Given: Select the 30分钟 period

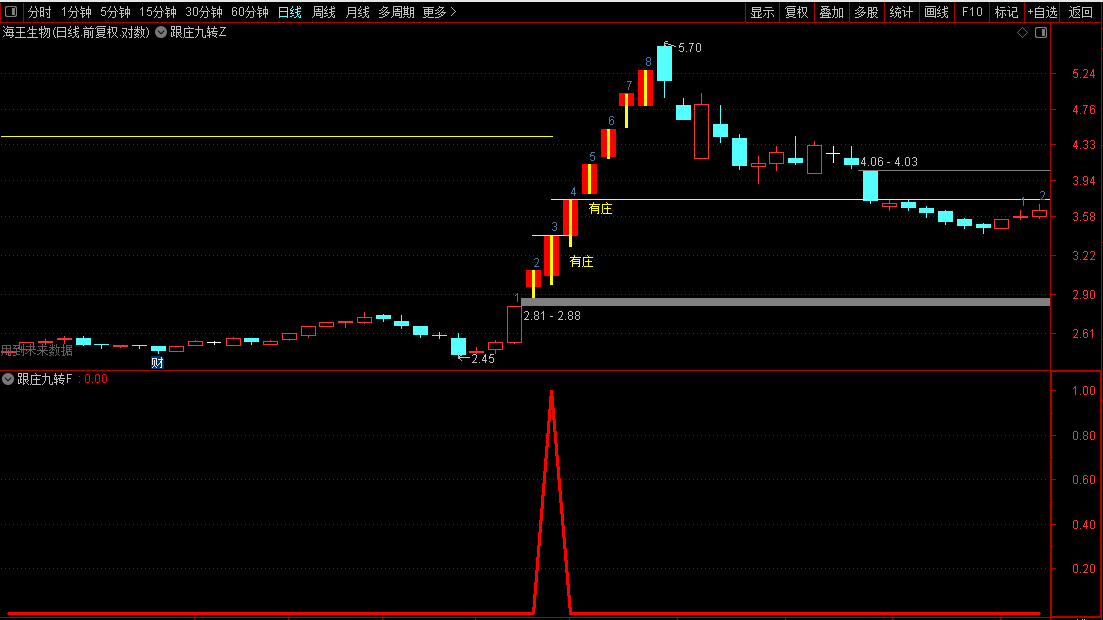Looking at the screenshot, I should point(204,12).
